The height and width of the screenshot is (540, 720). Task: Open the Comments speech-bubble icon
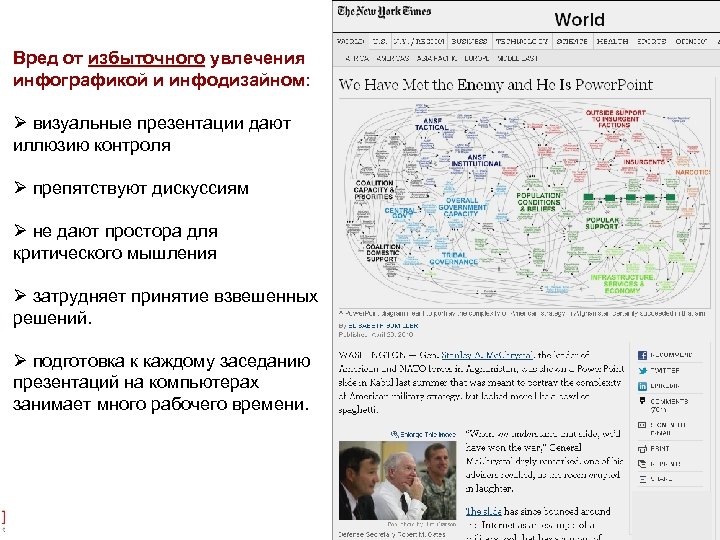pos(642,401)
